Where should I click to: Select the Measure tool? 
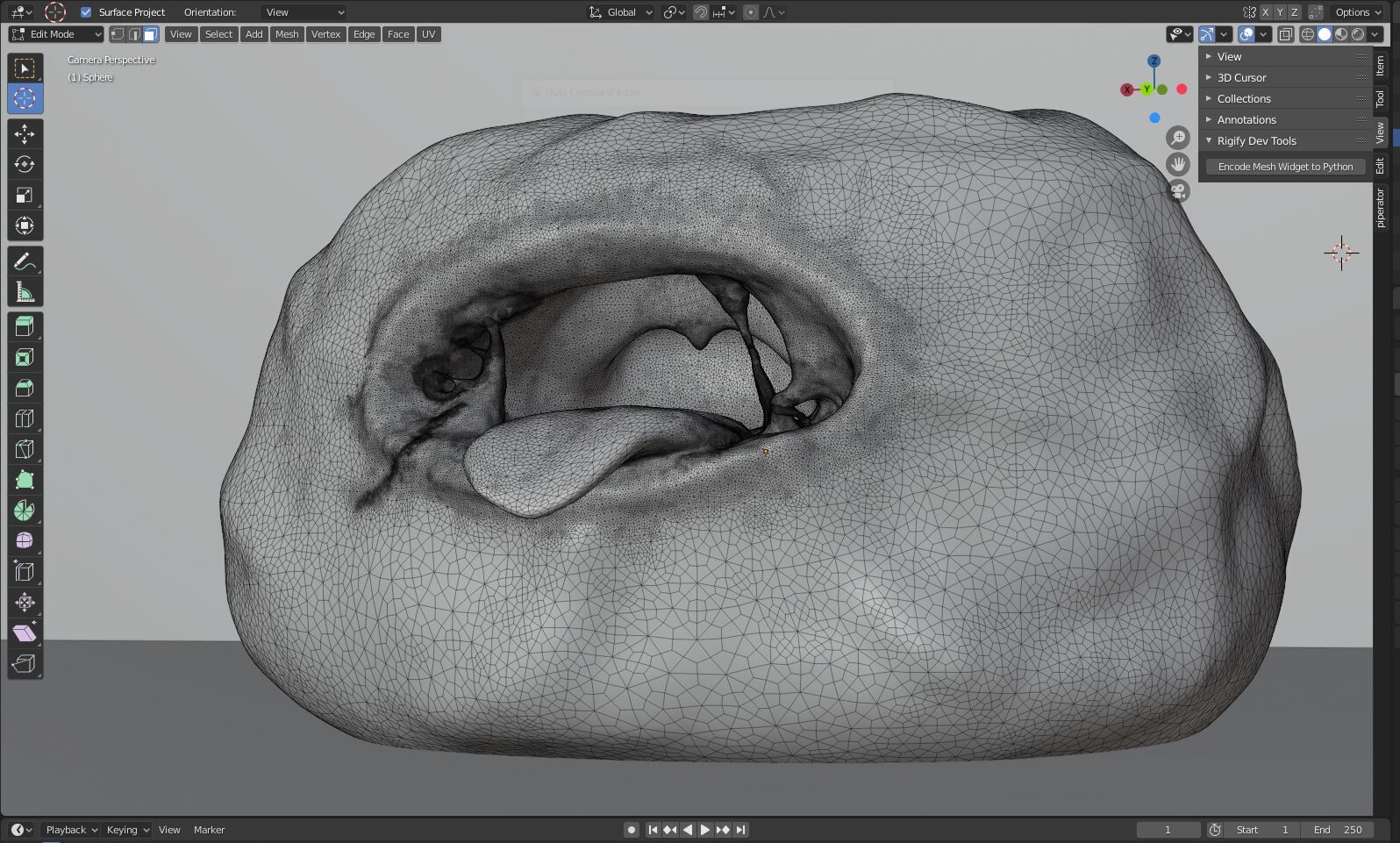[25, 292]
